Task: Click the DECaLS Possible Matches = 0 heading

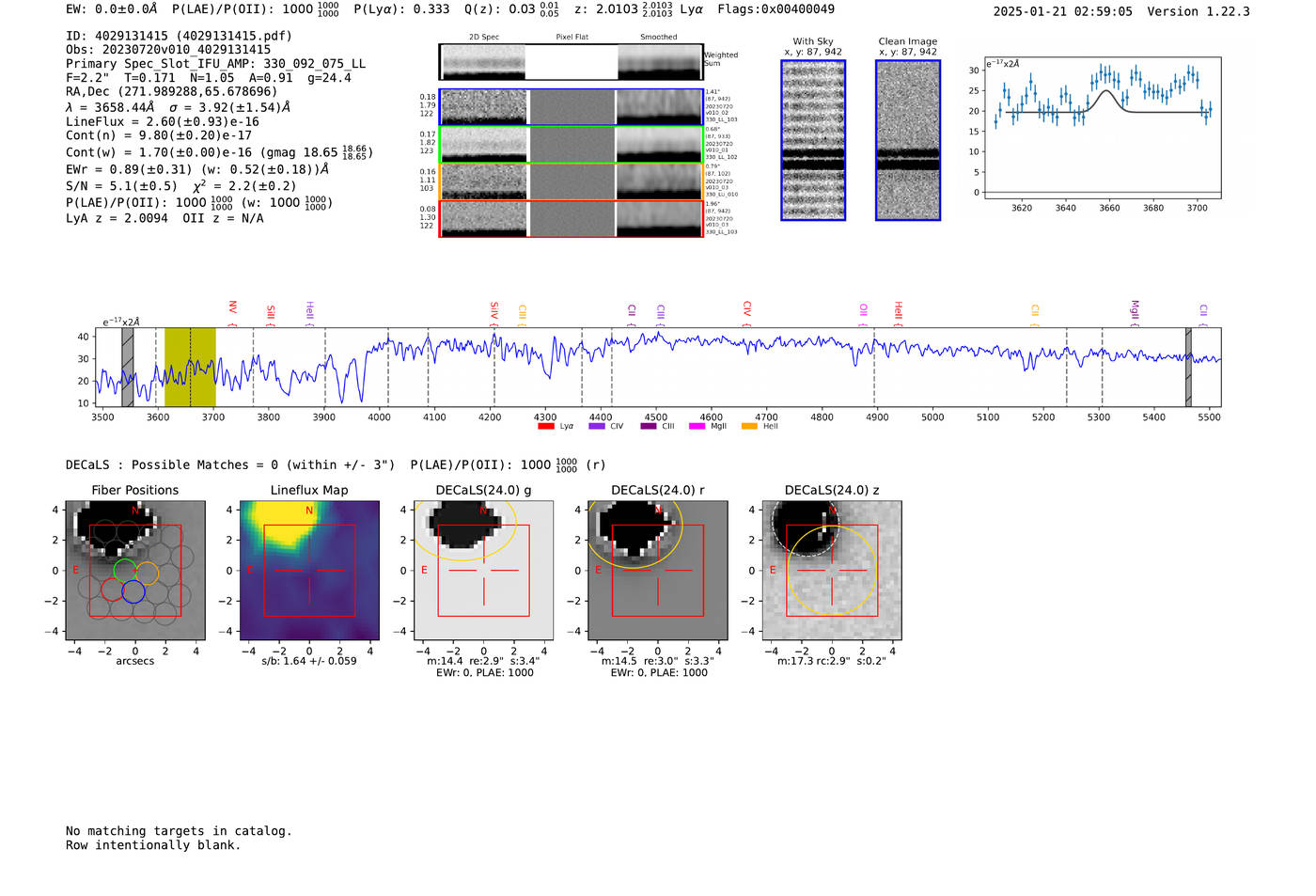Action: [230, 464]
